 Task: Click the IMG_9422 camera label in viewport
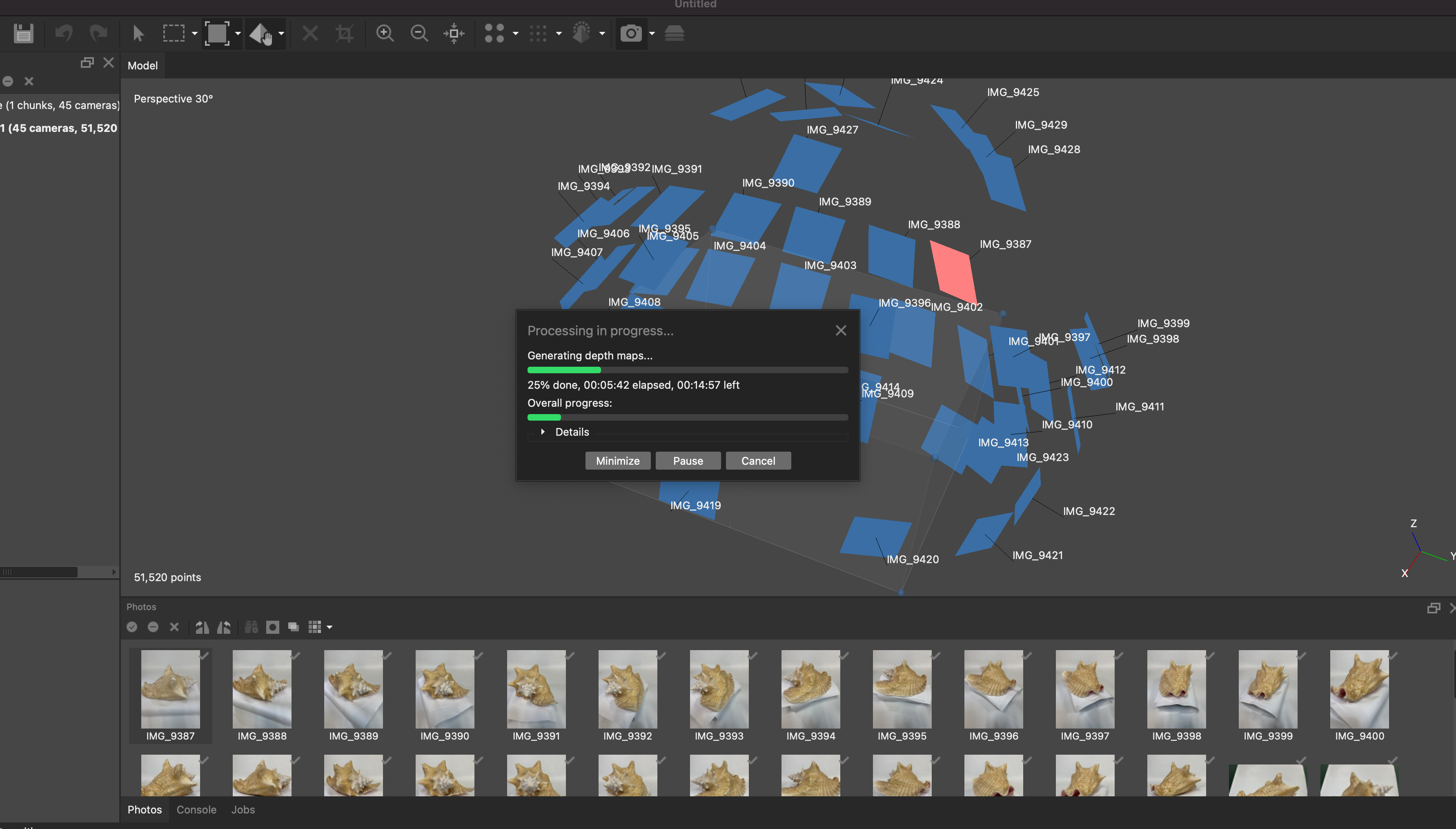coord(1089,511)
